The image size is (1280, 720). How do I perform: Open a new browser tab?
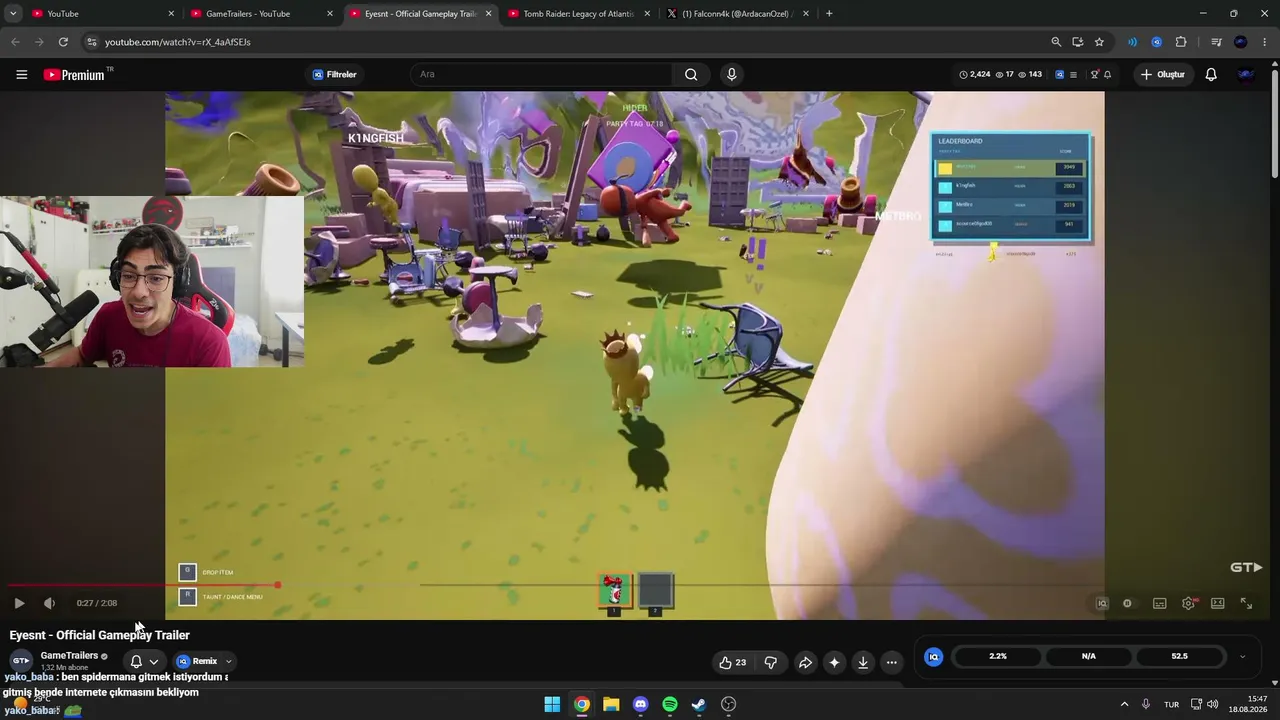(x=829, y=14)
